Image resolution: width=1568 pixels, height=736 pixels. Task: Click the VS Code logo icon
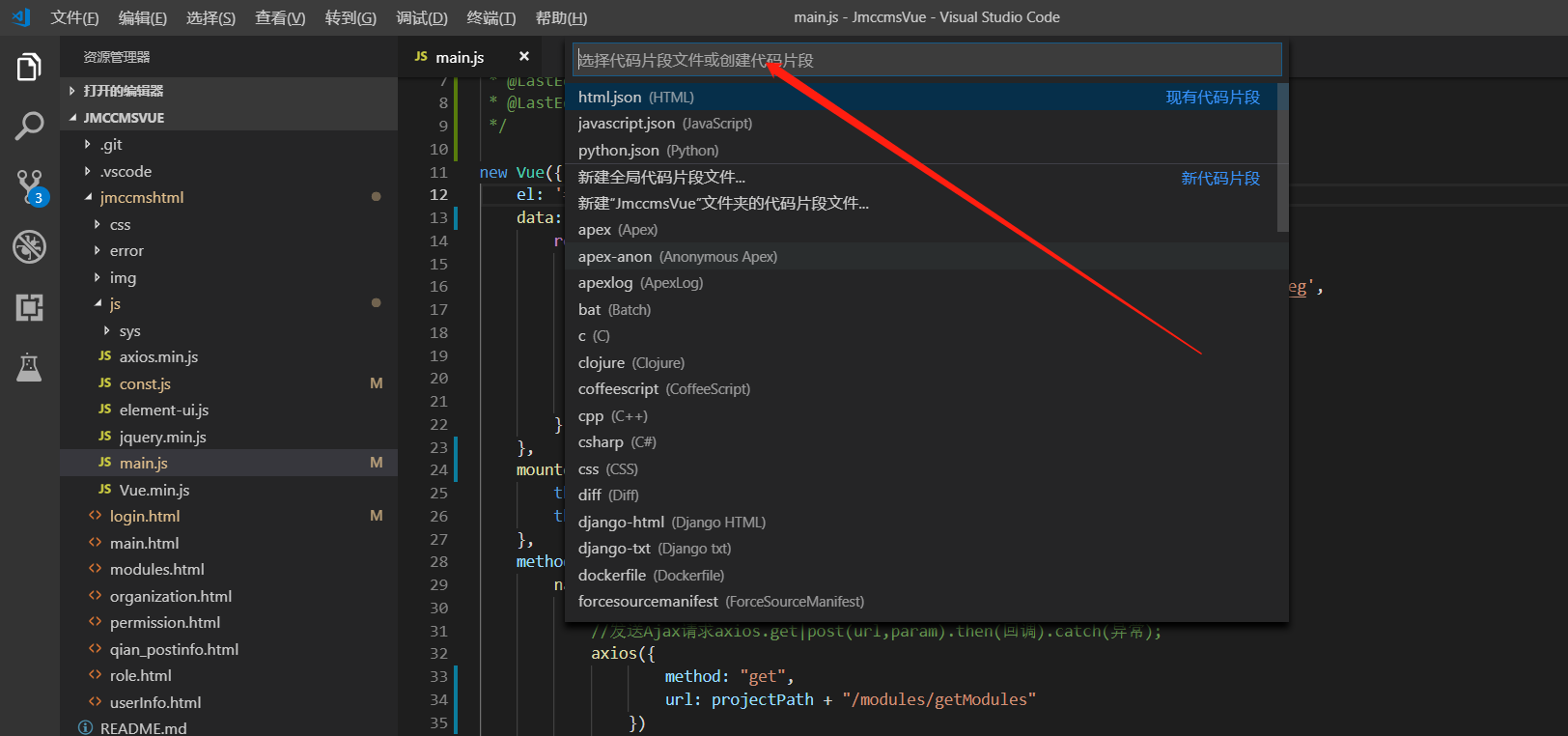pos(21,17)
